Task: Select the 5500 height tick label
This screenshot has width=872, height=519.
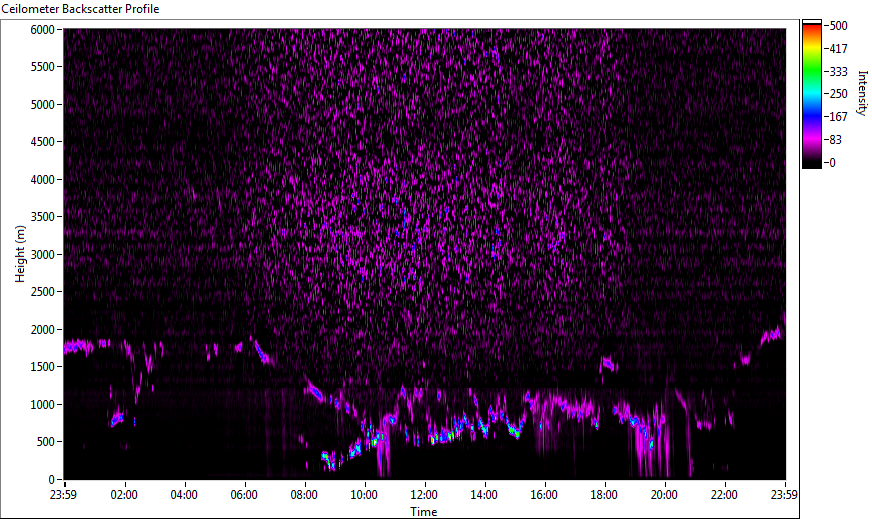Action: 42,67
